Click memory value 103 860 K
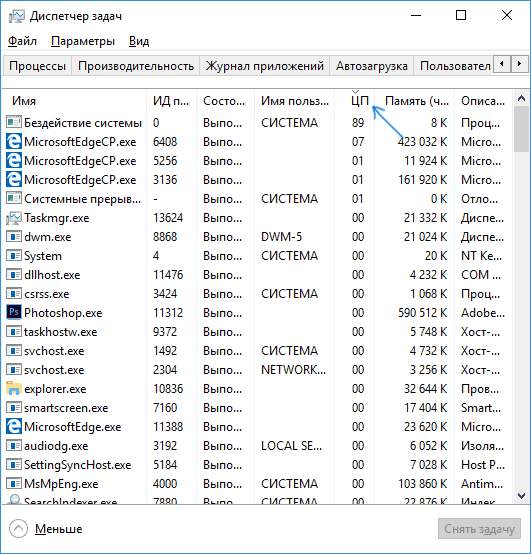Image resolution: width=531 pixels, height=554 pixels. pyautogui.click(x=423, y=484)
